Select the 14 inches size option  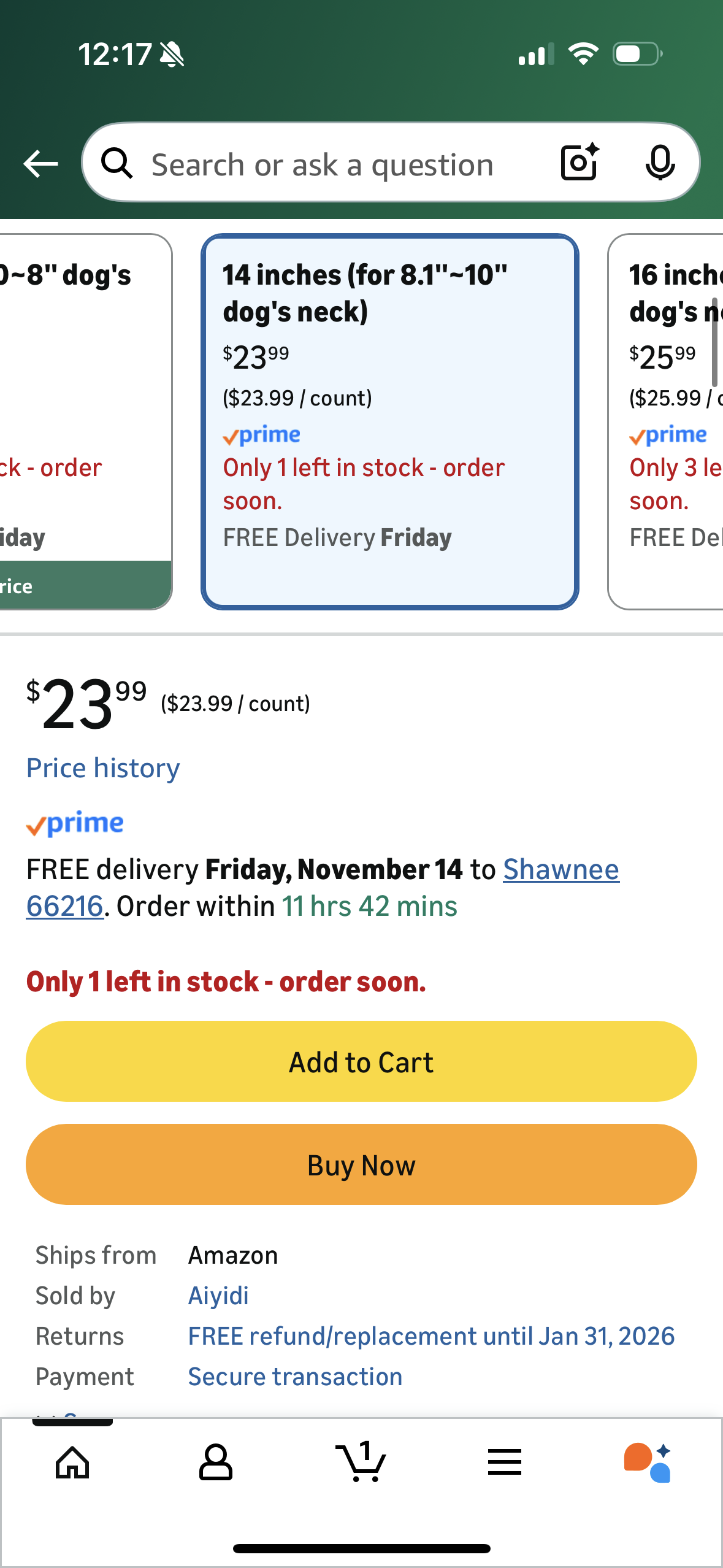click(x=390, y=421)
